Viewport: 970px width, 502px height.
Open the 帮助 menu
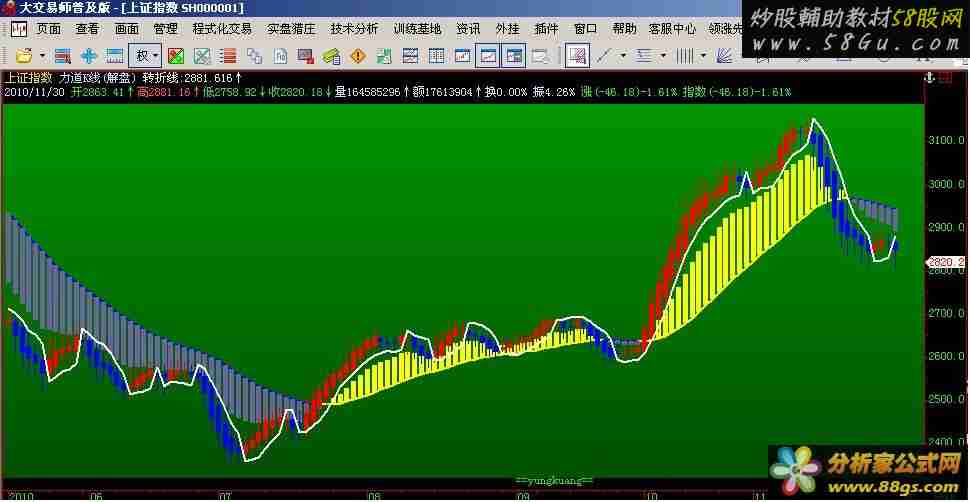tap(624, 29)
